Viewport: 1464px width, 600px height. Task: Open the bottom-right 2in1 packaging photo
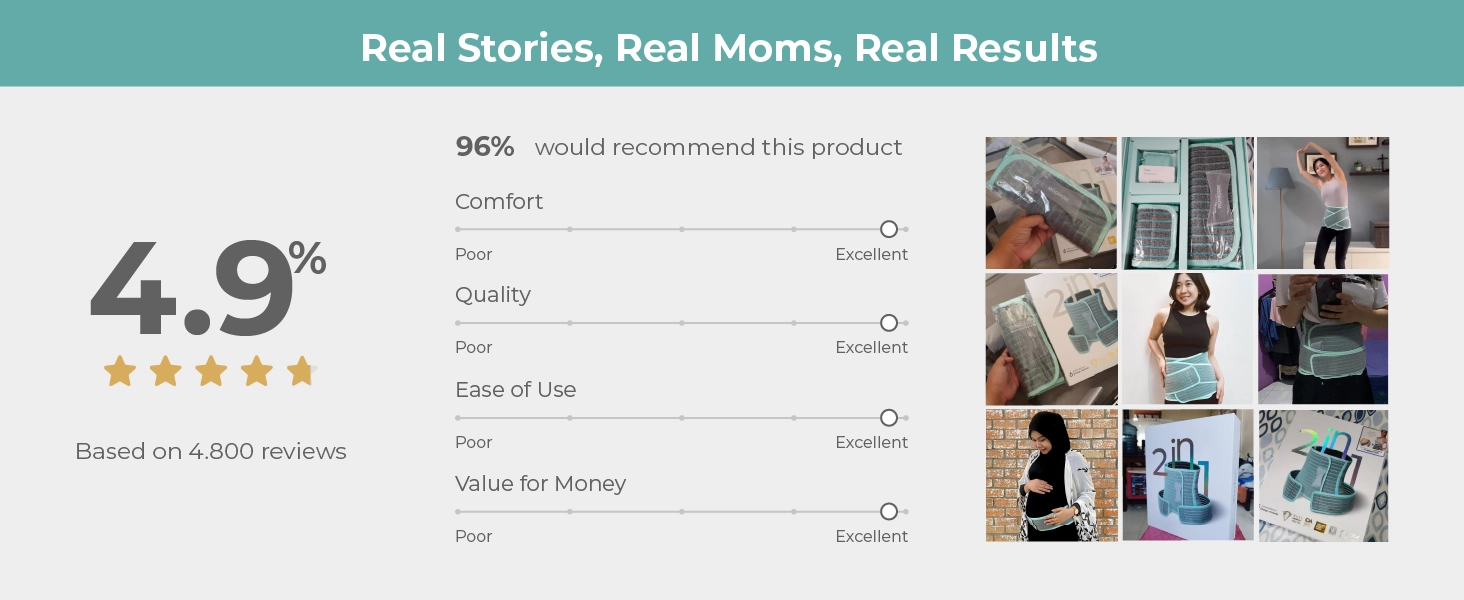(x=1323, y=476)
